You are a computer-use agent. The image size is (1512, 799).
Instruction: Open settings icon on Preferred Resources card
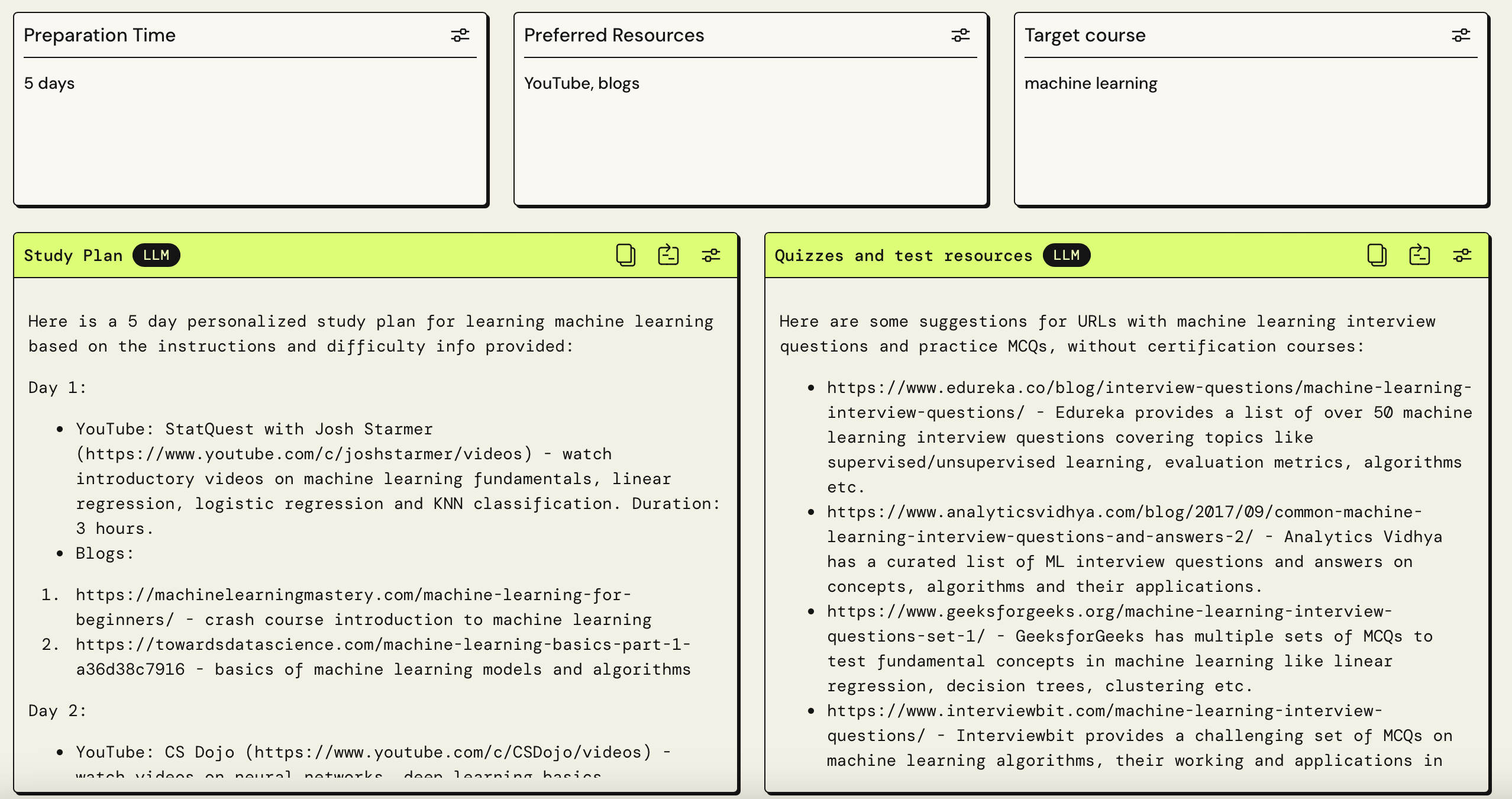pos(960,36)
